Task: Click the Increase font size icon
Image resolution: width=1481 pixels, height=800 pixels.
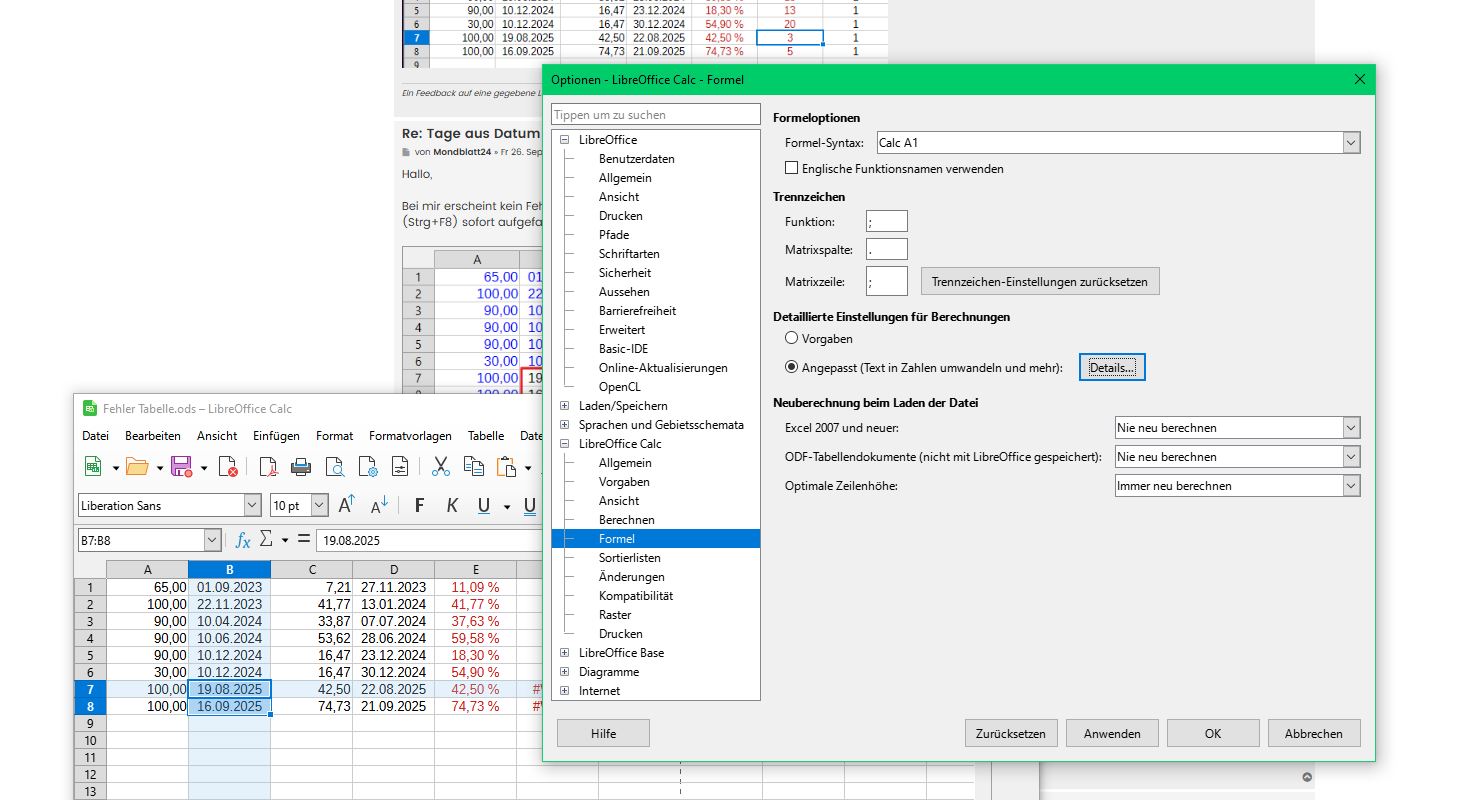Action: point(347,506)
